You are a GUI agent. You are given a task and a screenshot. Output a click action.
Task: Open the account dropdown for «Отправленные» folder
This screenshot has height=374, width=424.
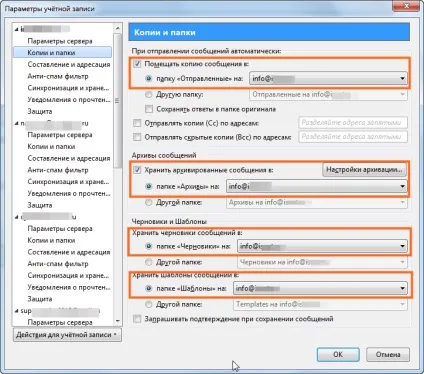tap(328, 79)
